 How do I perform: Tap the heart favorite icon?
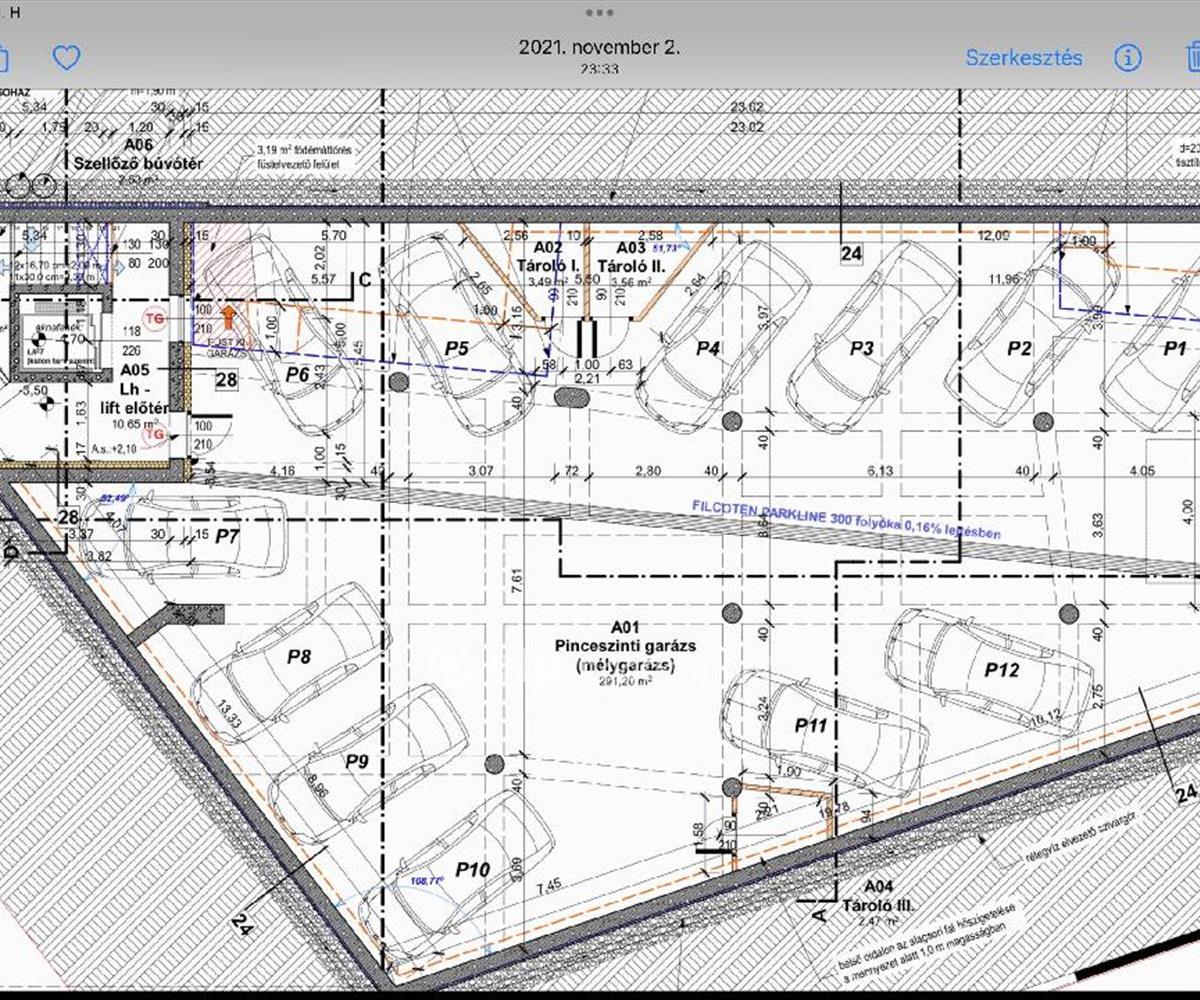[x=66, y=58]
